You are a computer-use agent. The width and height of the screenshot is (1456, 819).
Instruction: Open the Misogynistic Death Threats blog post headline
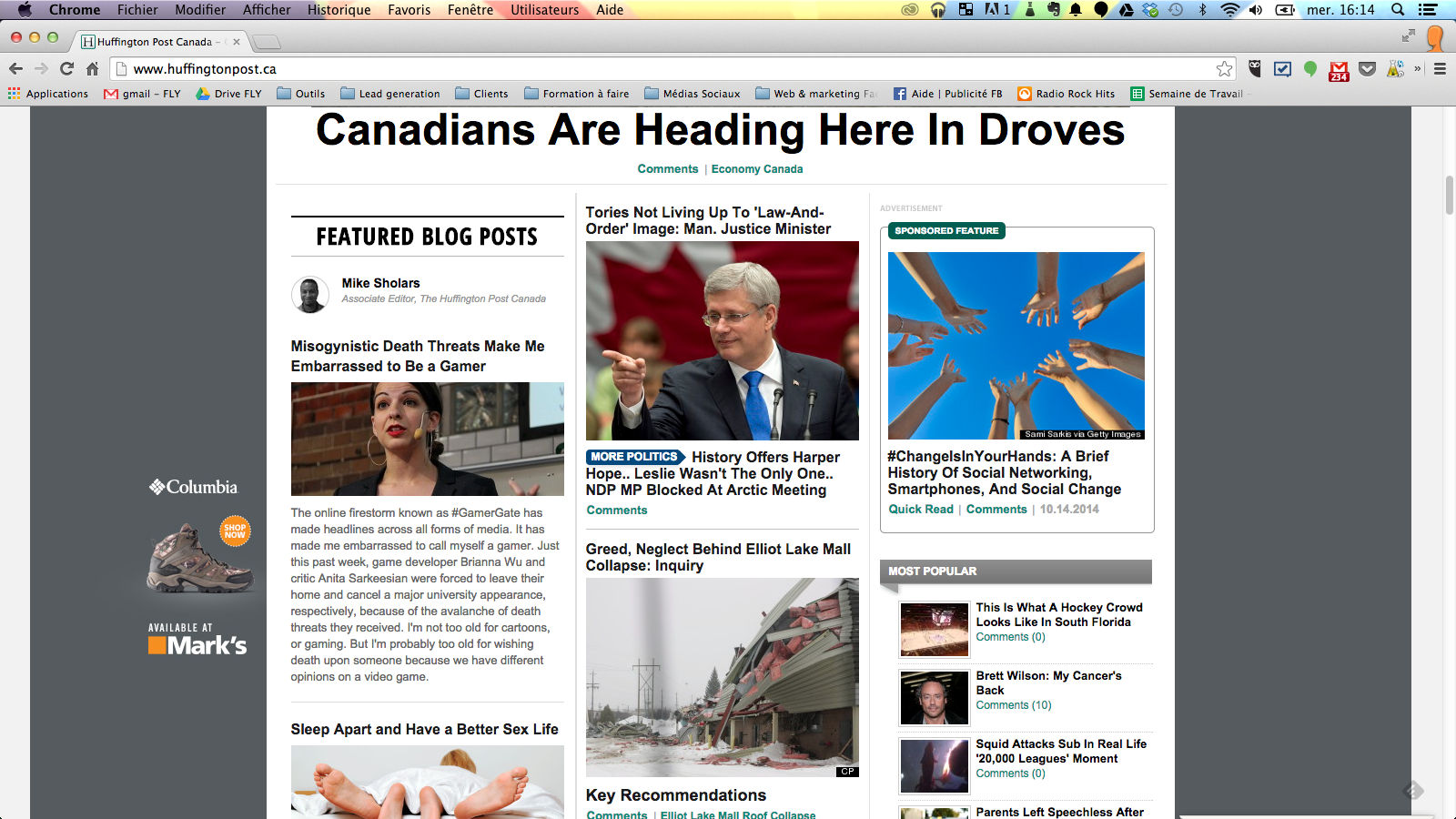point(418,356)
